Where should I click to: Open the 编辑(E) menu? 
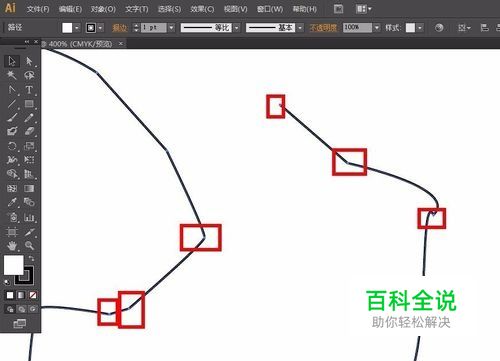[x=70, y=9]
